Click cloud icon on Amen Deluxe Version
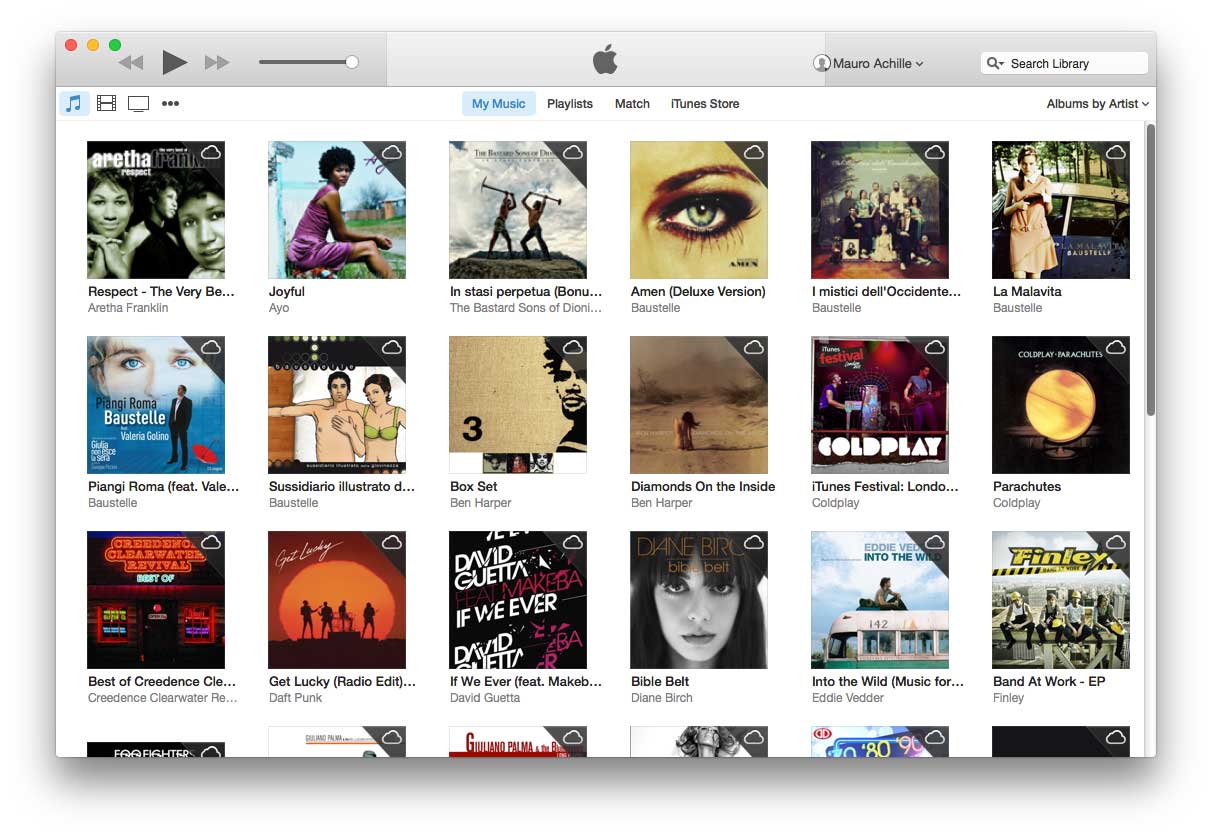The height and width of the screenshot is (837, 1212). [x=754, y=153]
